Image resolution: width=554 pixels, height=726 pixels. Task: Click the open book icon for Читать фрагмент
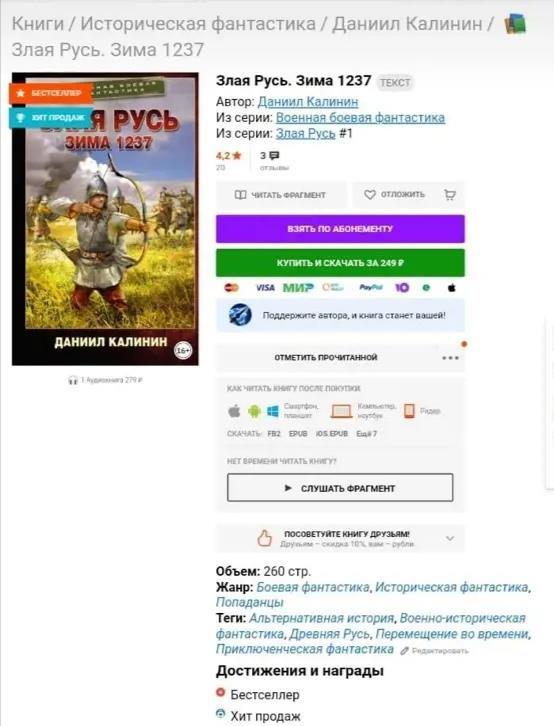pyautogui.click(x=240, y=195)
